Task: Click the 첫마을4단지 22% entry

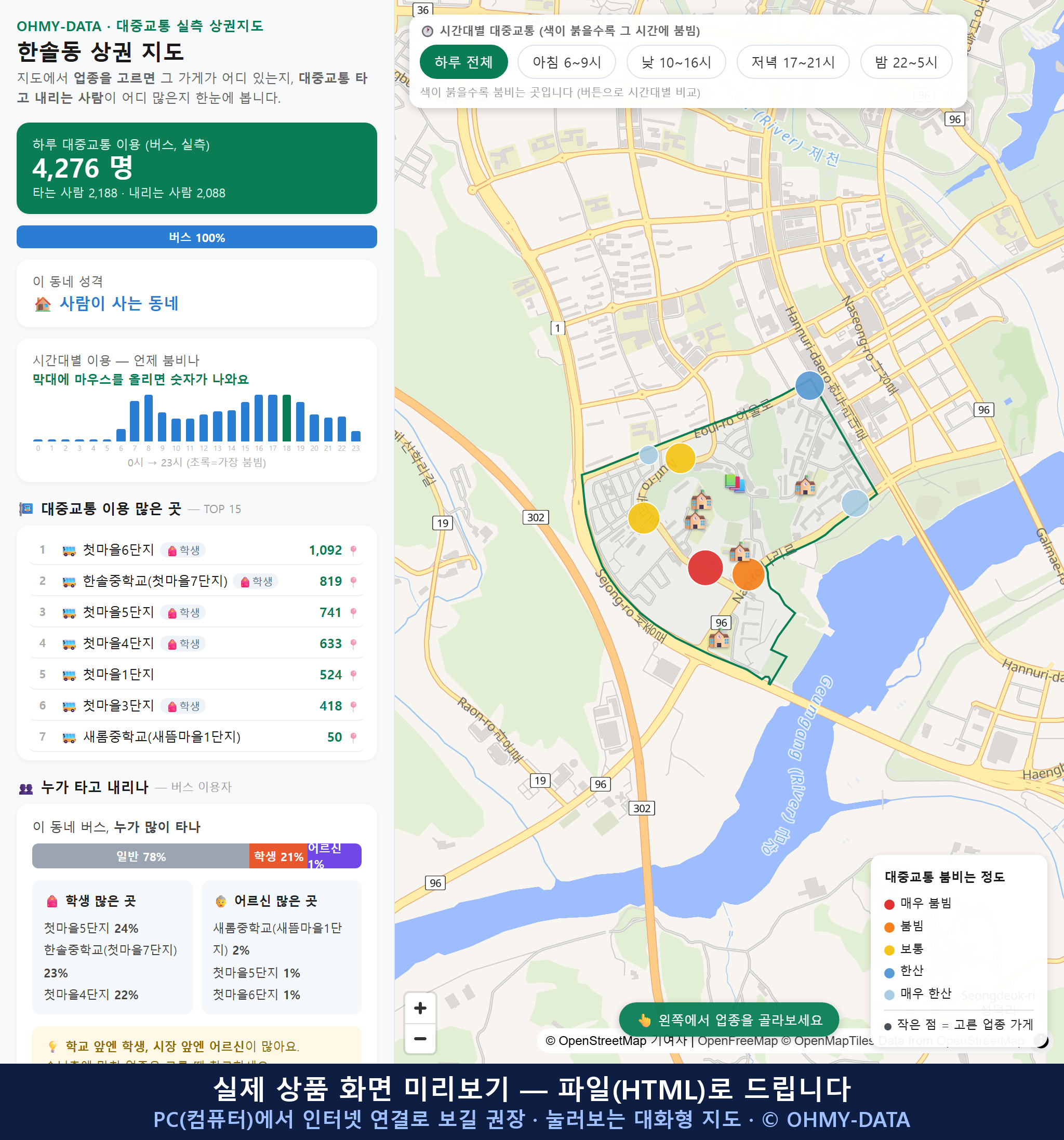Action: 91,995
